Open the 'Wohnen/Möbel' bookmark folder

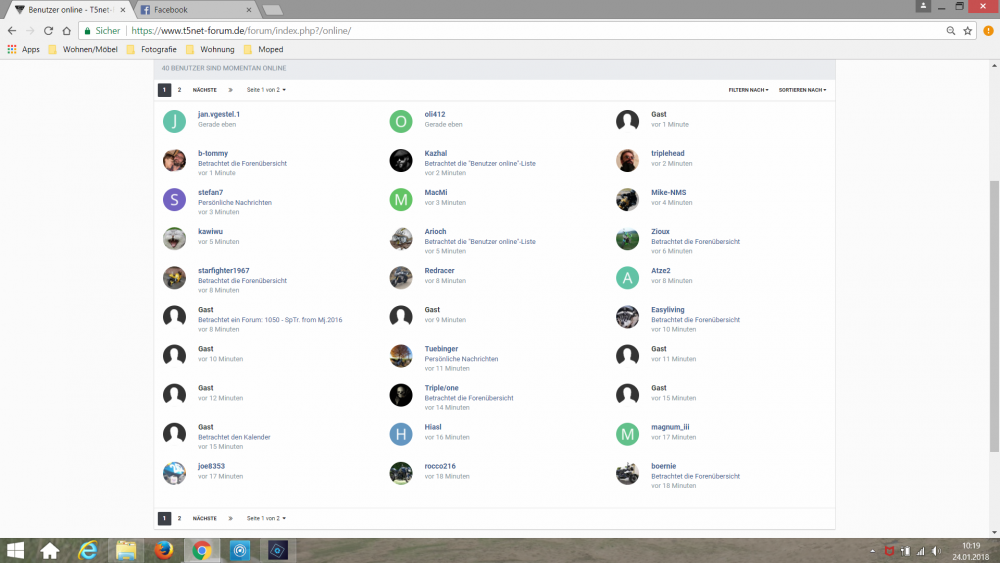pos(83,49)
